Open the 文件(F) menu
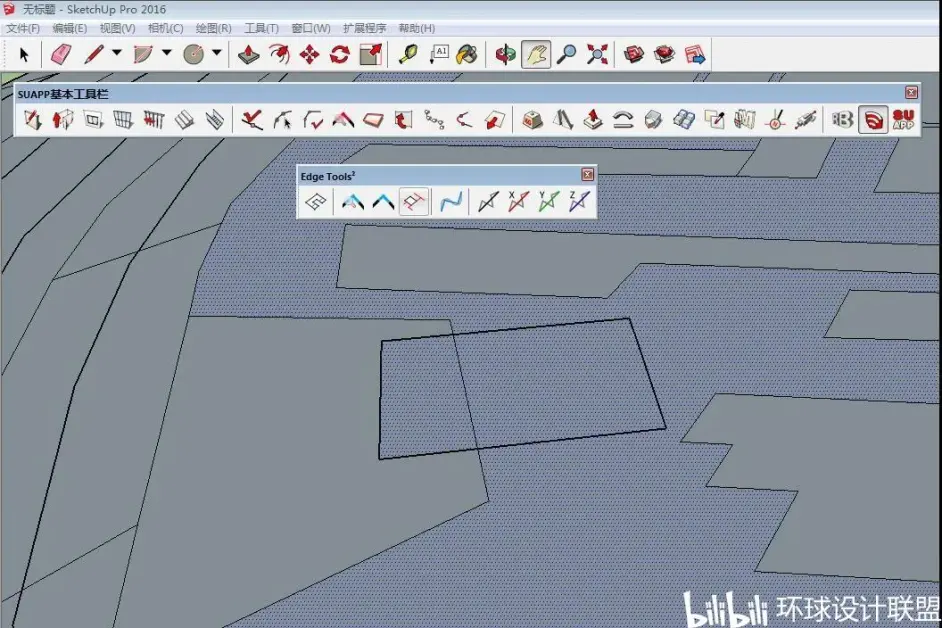The width and height of the screenshot is (942, 628). [x=23, y=28]
